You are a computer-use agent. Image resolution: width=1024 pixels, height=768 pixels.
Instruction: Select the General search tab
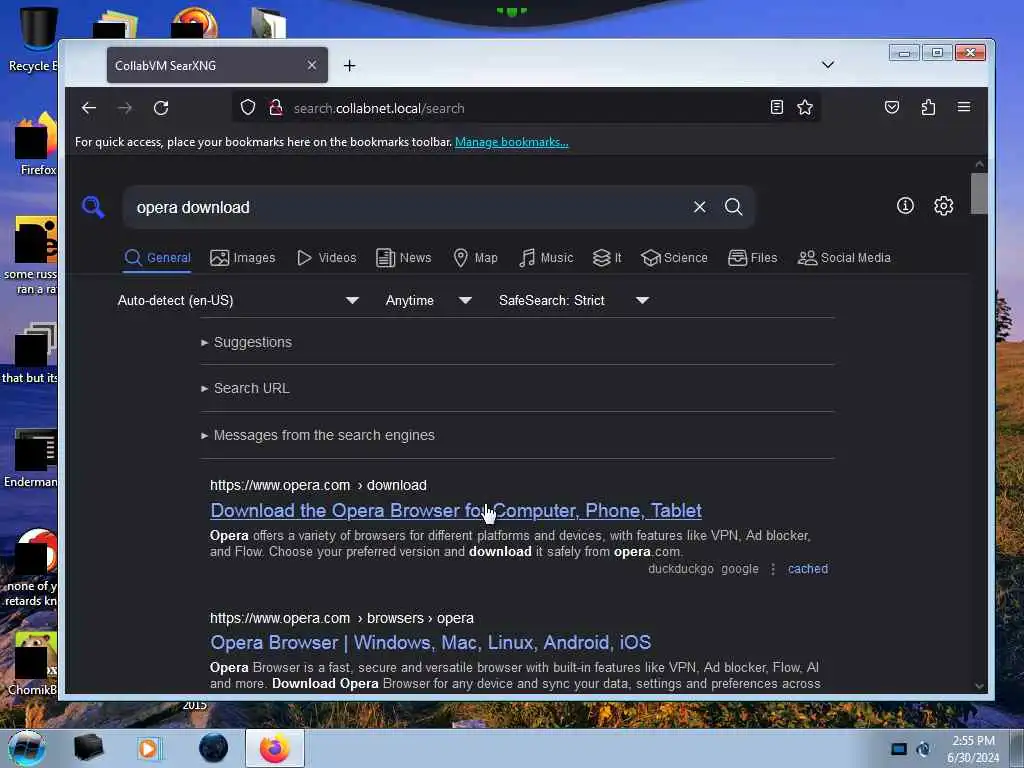(157, 258)
